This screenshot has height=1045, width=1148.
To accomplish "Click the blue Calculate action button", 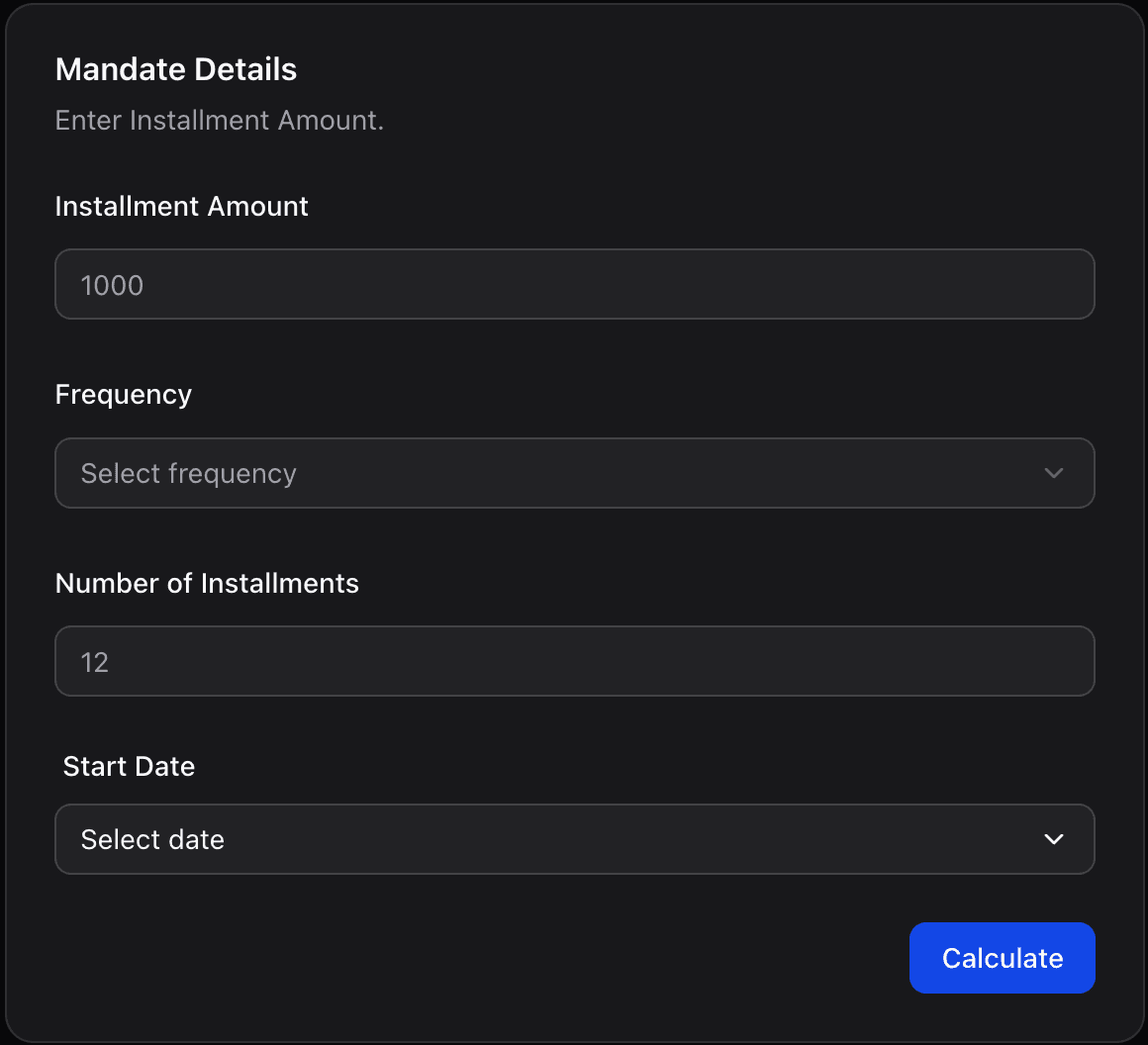I will 1002,958.
